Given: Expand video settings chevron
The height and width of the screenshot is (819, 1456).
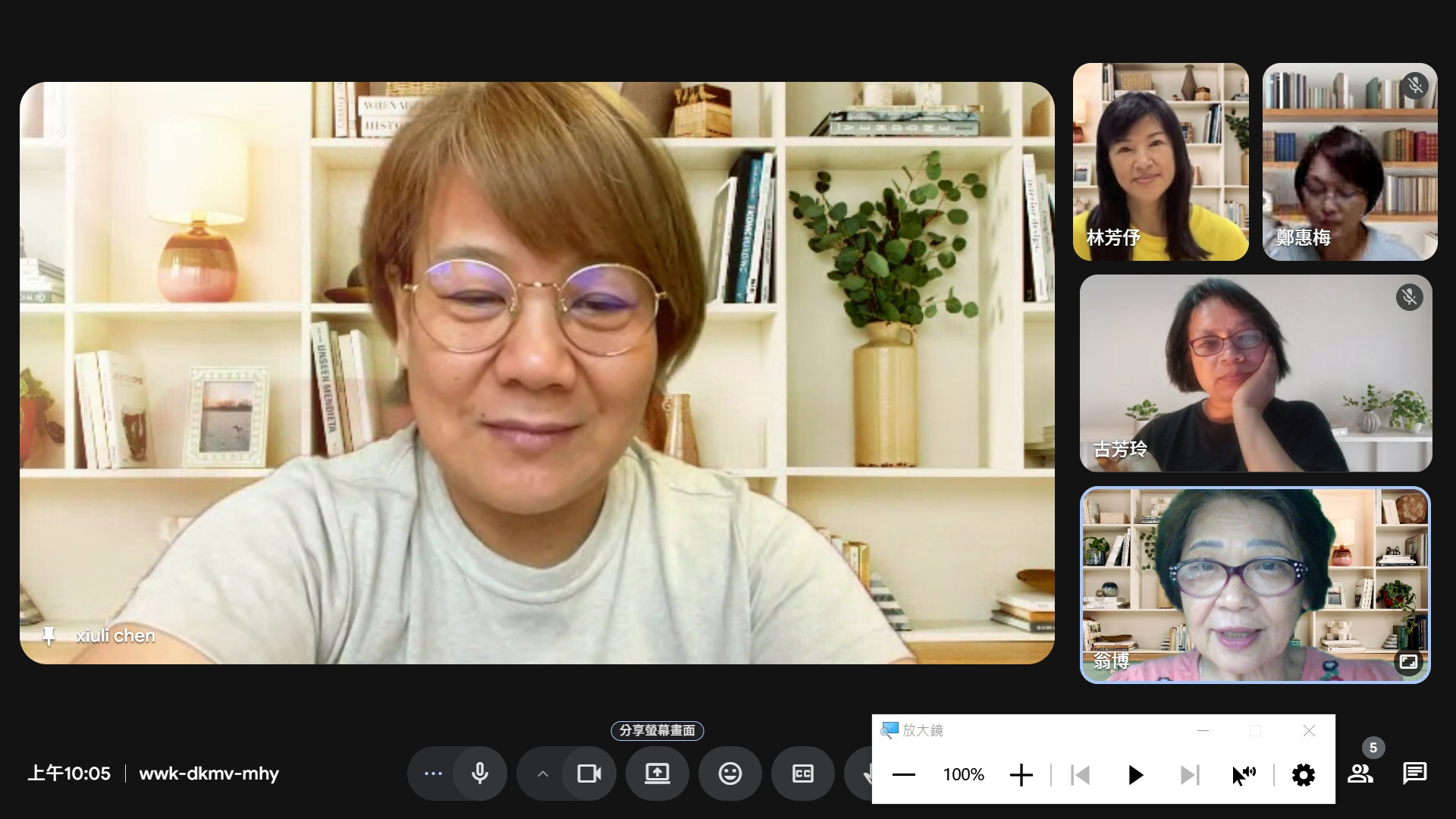Looking at the screenshot, I should [542, 773].
